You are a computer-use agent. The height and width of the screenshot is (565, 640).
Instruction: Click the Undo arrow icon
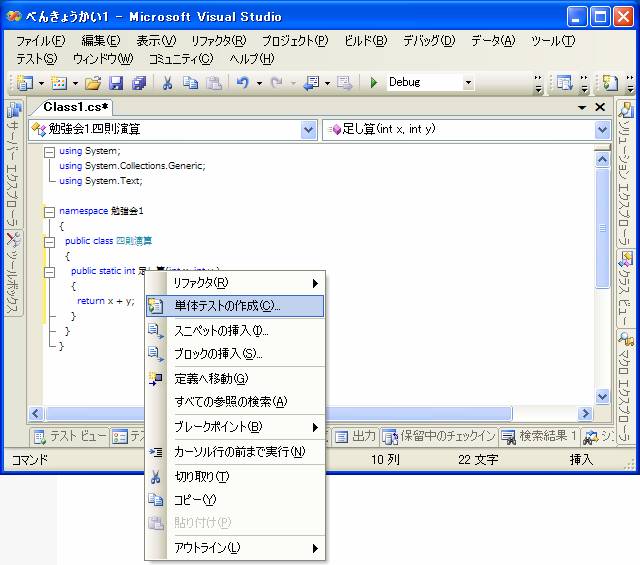[242, 83]
